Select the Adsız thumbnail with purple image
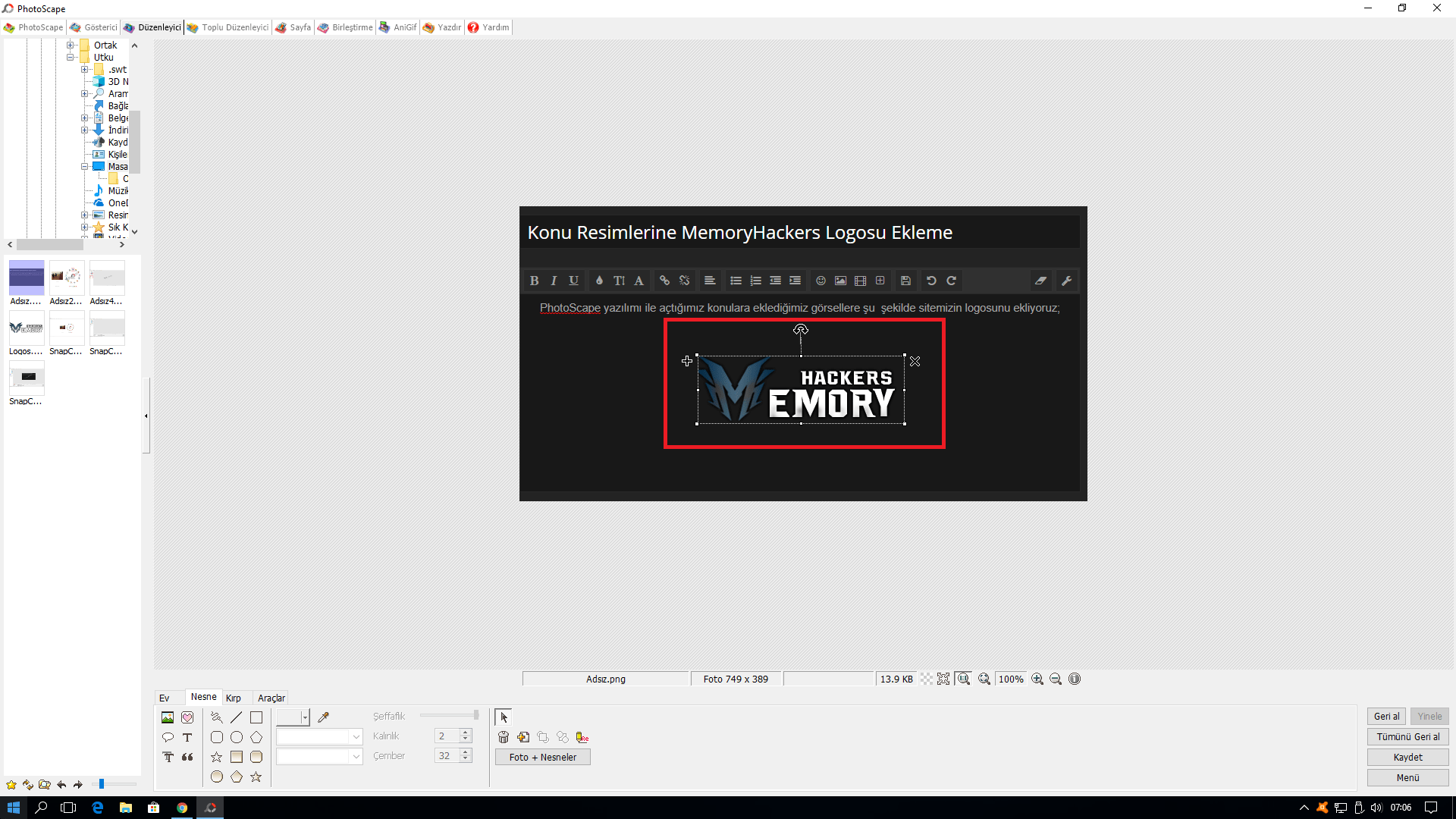This screenshot has width=1456, height=819. [x=27, y=278]
